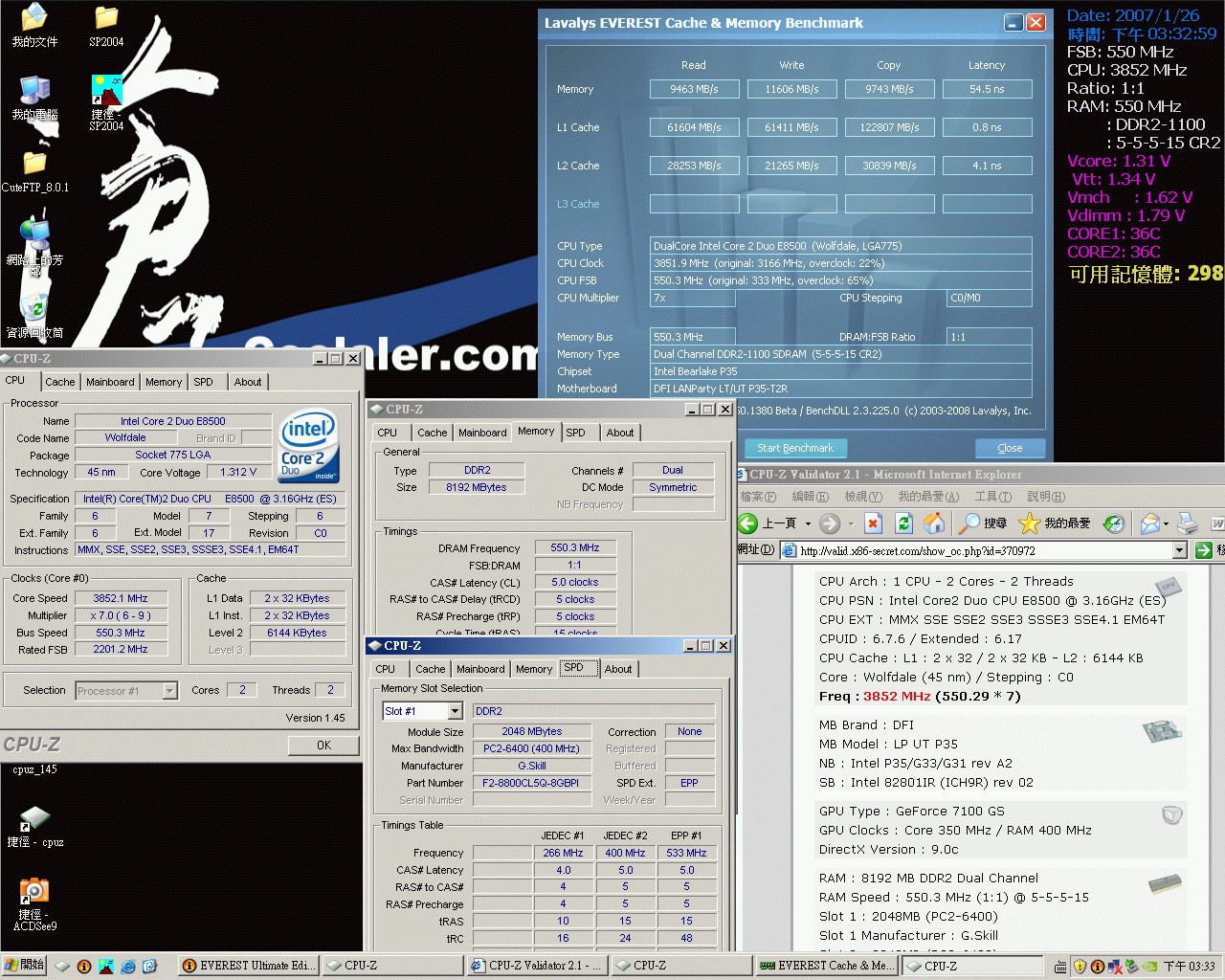The width and height of the screenshot is (1225, 980).
Task: Switch to CPU-Z Validator 2.1 taskbar button
Action: point(536,966)
